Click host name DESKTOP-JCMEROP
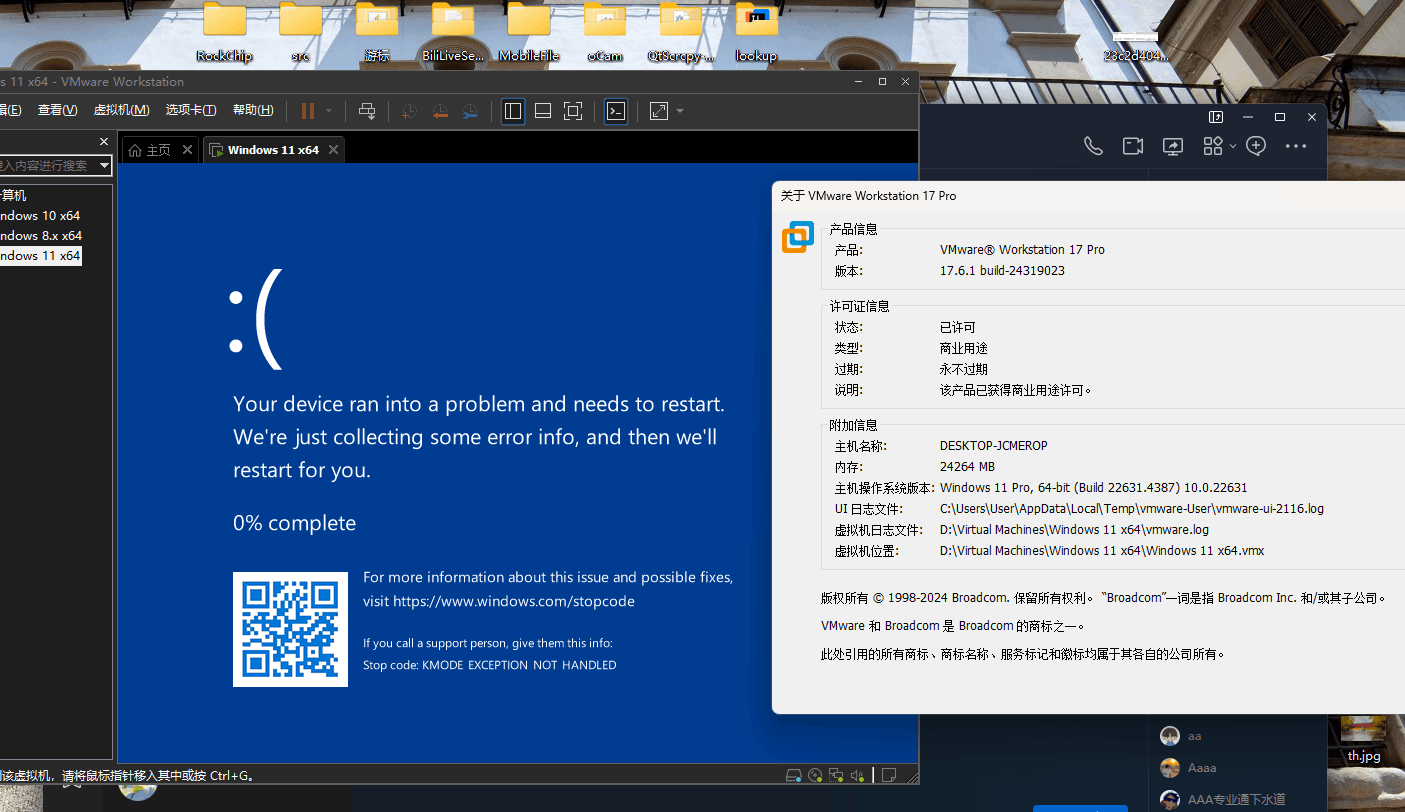1405x812 pixels. [994, 446]
